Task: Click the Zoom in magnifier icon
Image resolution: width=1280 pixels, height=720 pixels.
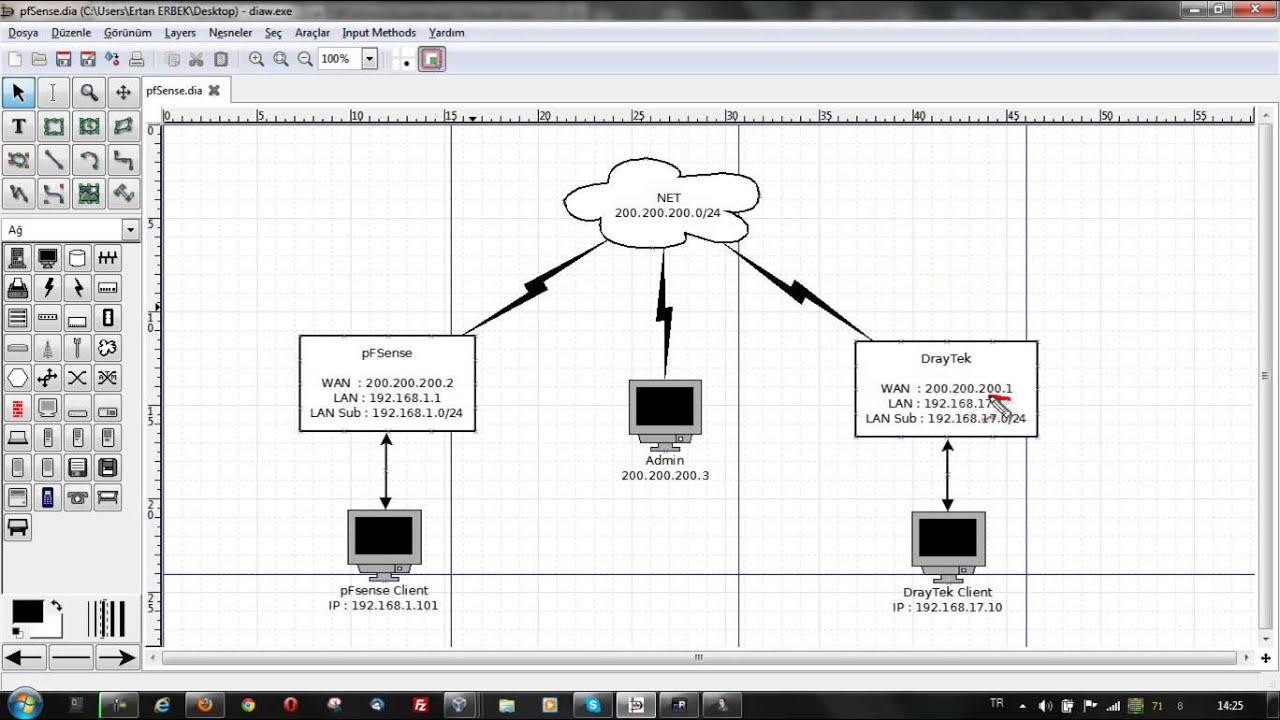Action: tap(256, 59)
